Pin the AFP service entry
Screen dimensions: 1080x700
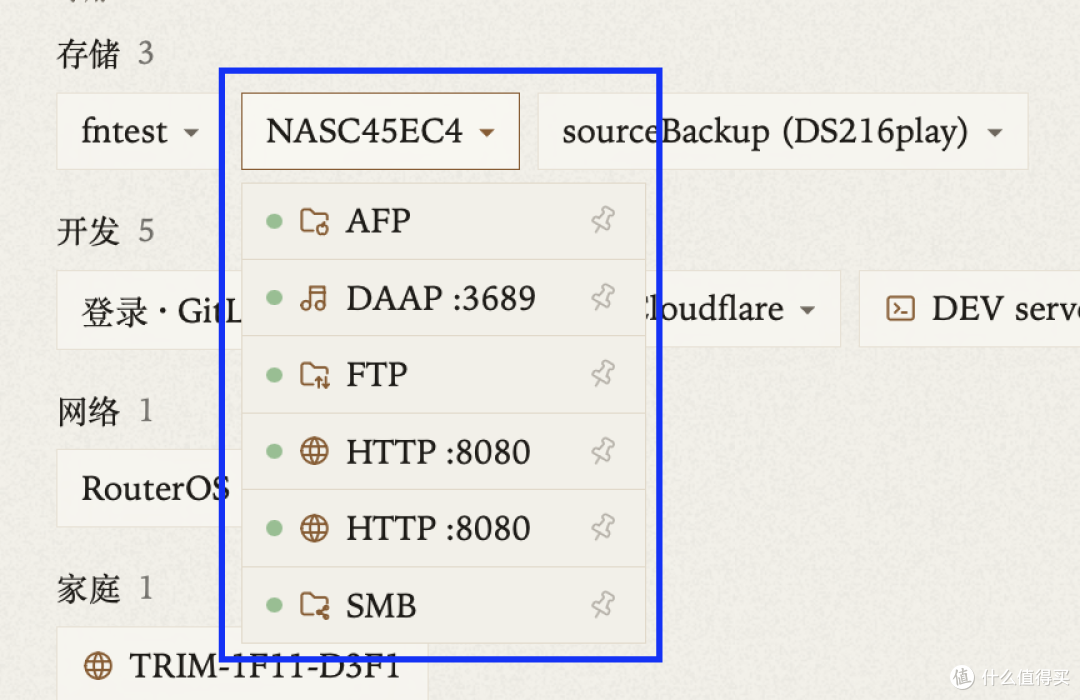point(603,220)
